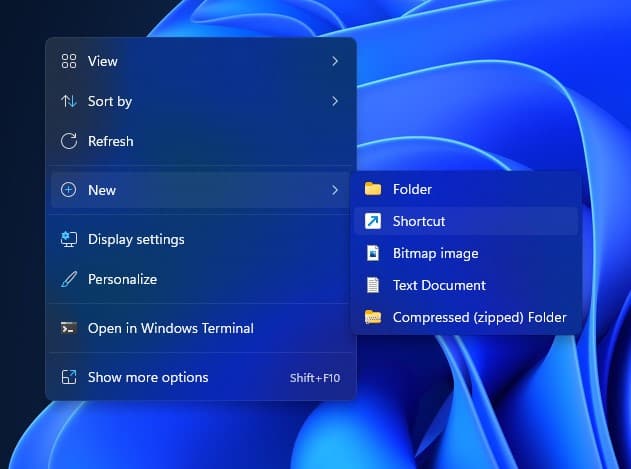Click the Windows Terminal icon
The height and width of the screenshot is (469, 631).
point(69,328)
